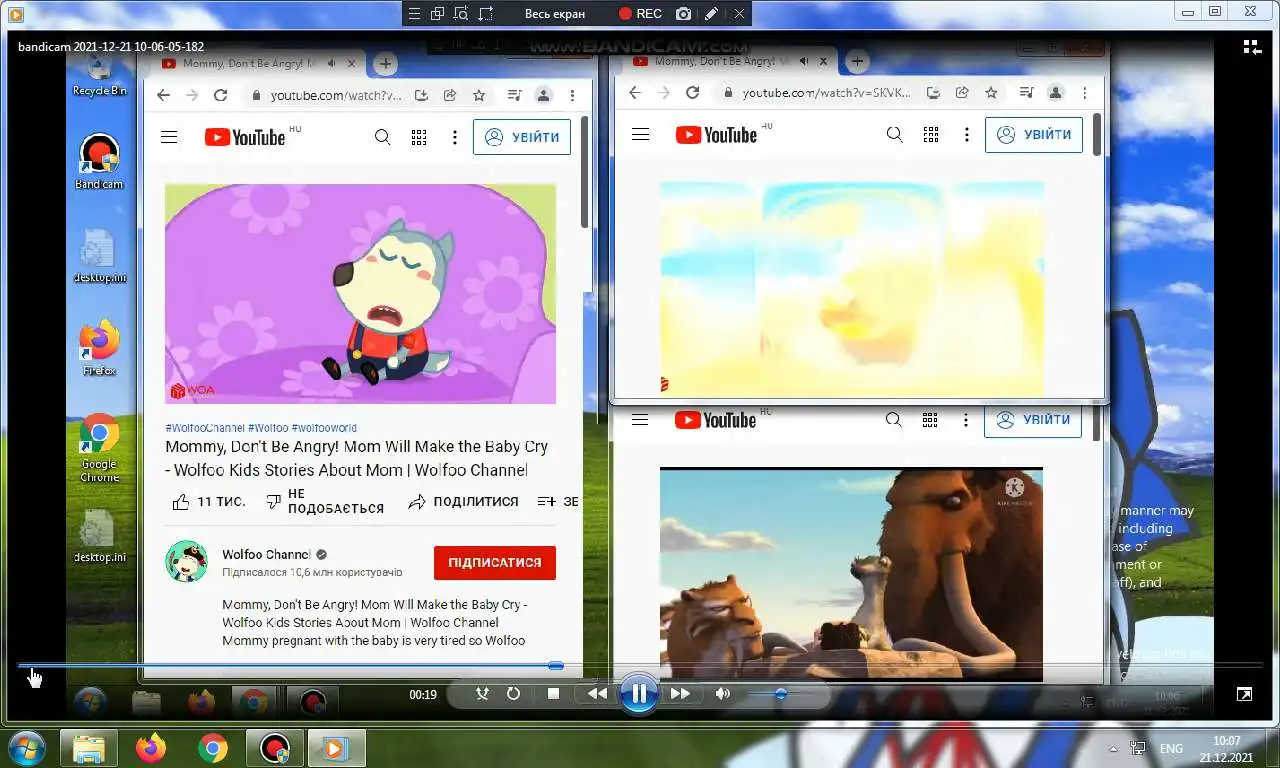This screenshot has width=1280, height=768.
Task: Open Wolfoo Channel avatar
Action: (x=186, y=561)
